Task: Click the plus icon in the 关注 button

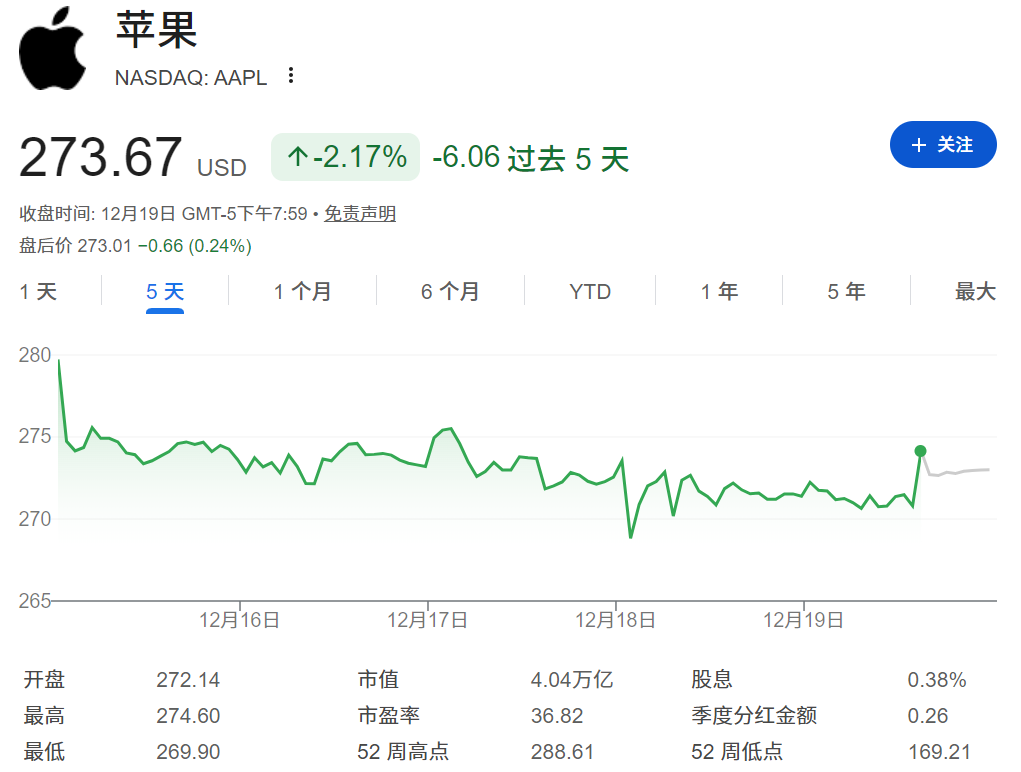Action: pos(919,145)
